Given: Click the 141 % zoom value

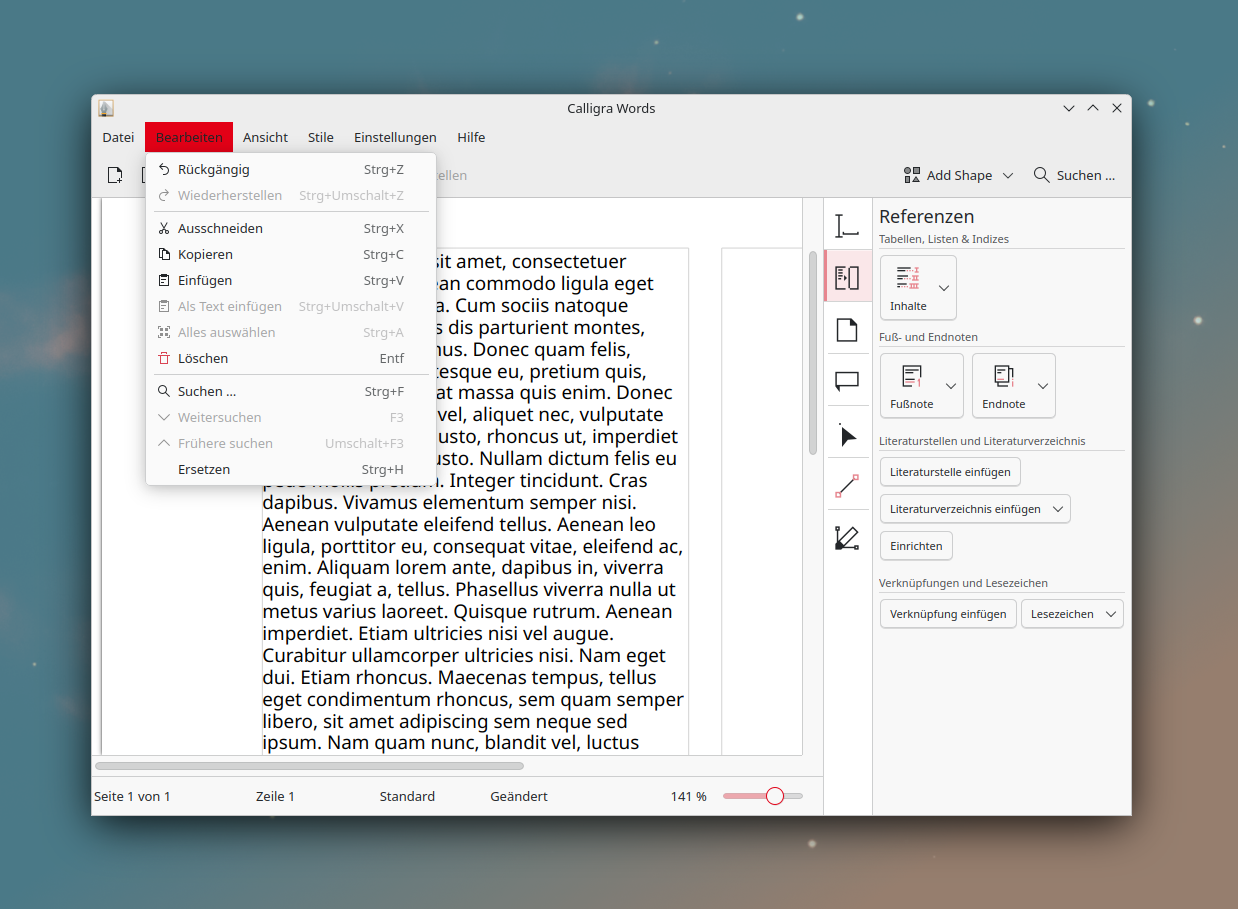Looking at the screenshot, I should coord(688,797).
